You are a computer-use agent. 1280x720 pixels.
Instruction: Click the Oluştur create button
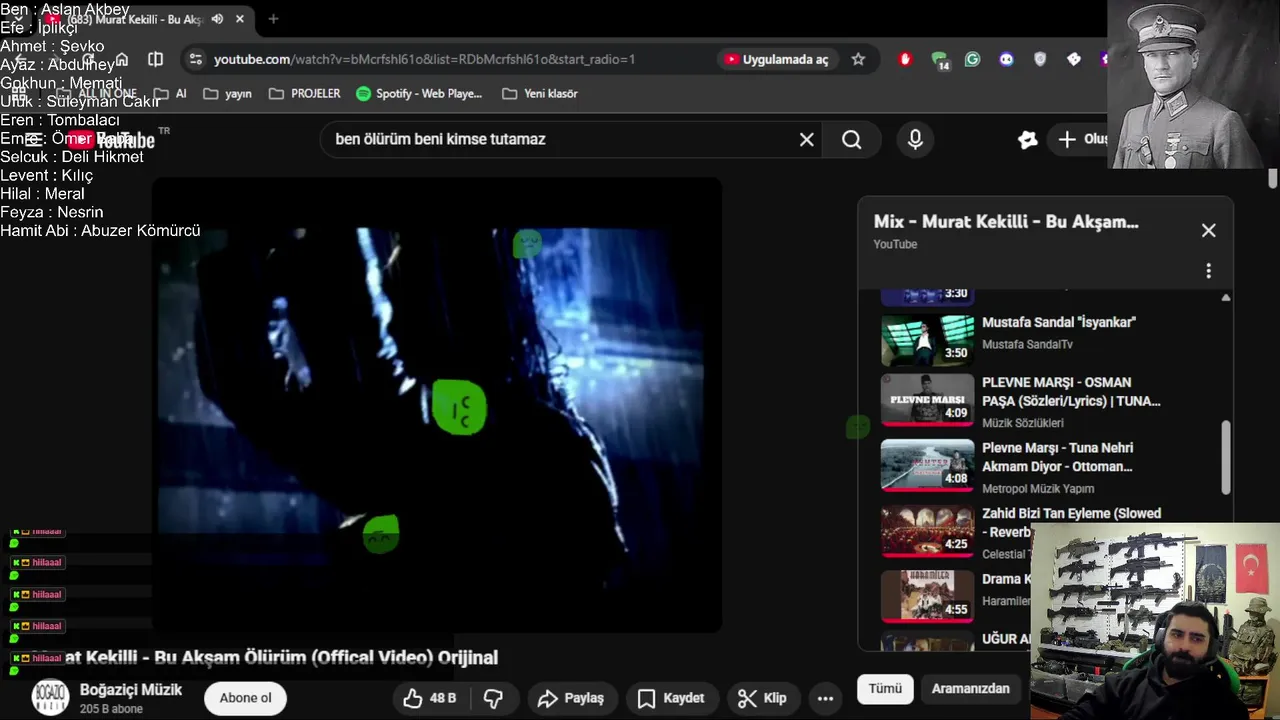[x=1082, y=139]
